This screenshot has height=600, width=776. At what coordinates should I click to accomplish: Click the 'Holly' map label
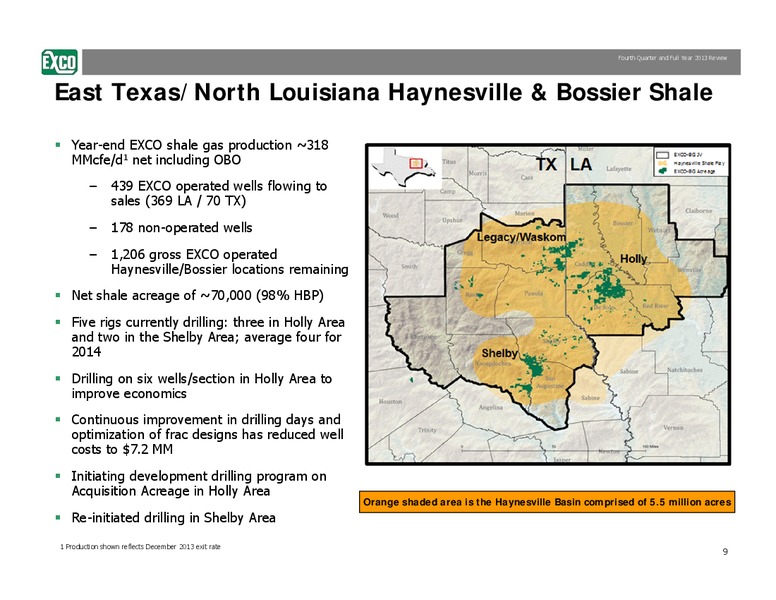point(633,258)
